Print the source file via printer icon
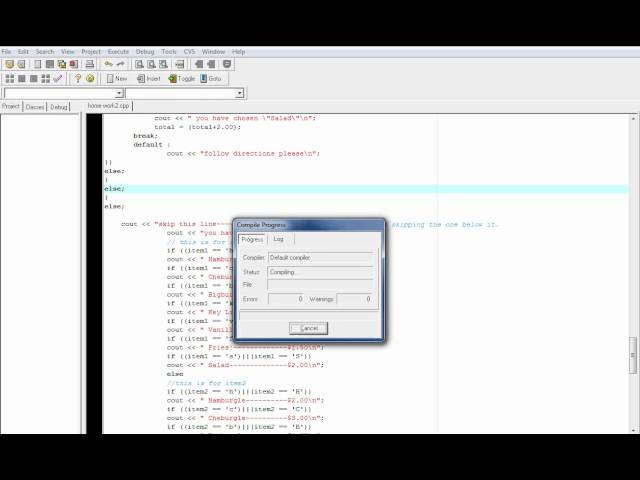 click(89, 64)
